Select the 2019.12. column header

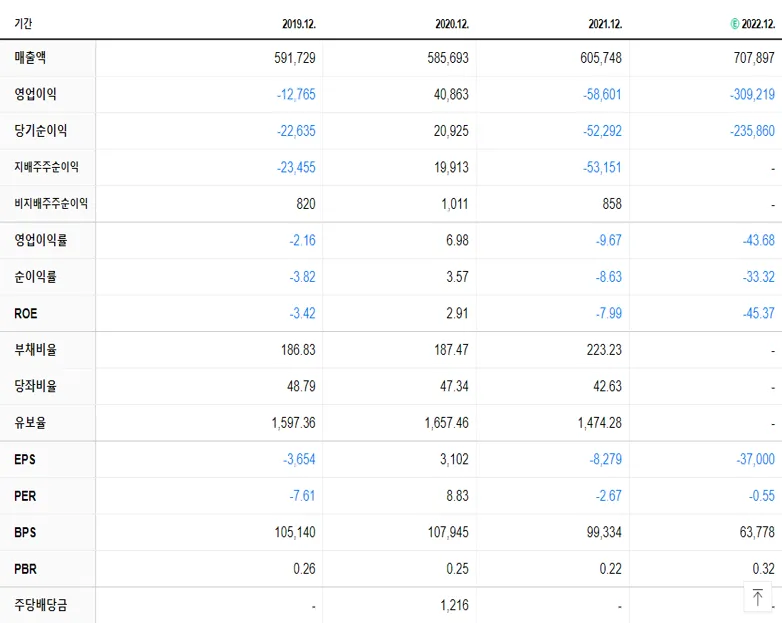click(299, 23)
